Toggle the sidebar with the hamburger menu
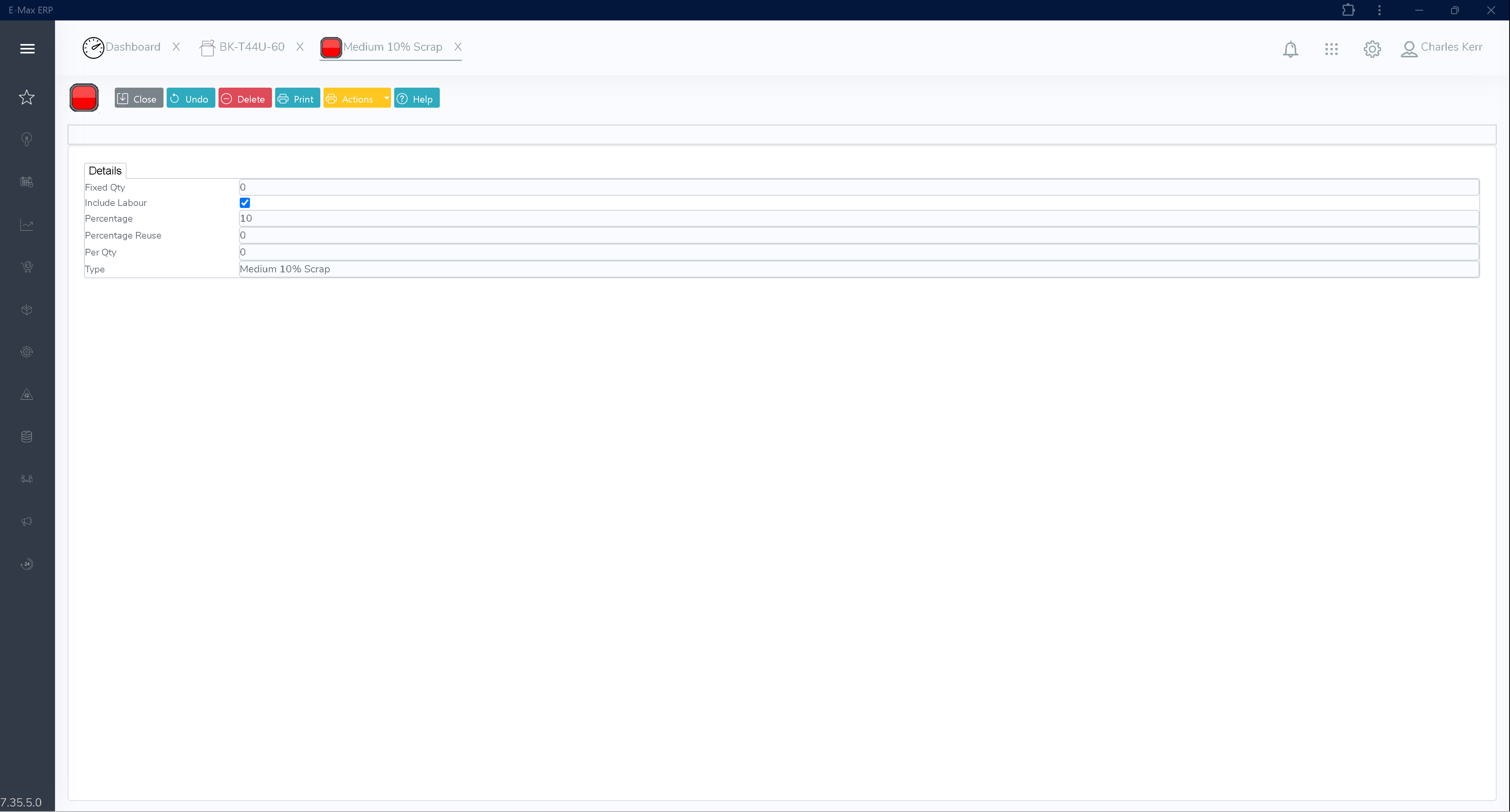This screenshot has width=1510, height=812. pyautogui.click(x=27, y=49)
